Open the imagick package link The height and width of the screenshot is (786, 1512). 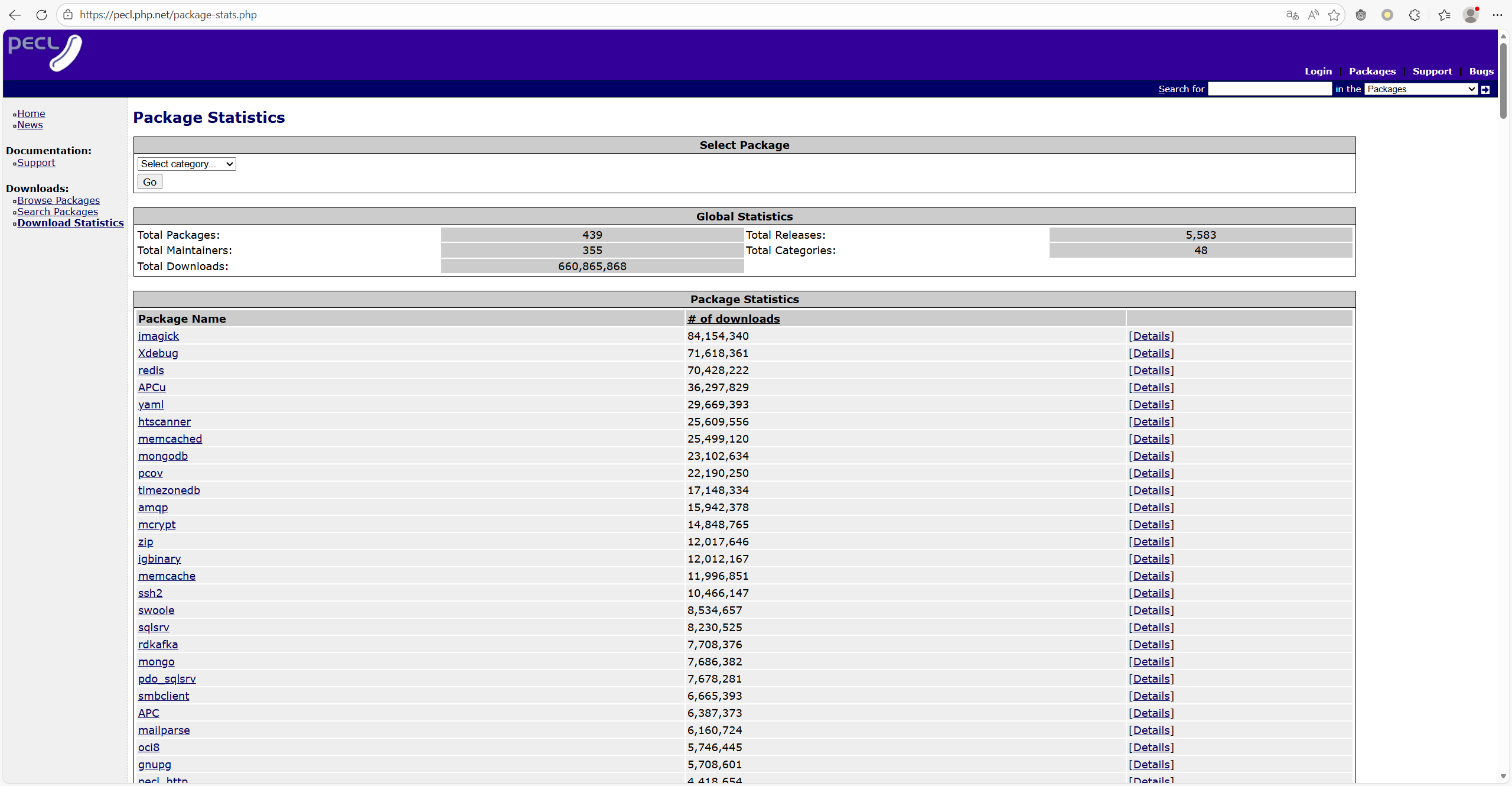(158, 336)
